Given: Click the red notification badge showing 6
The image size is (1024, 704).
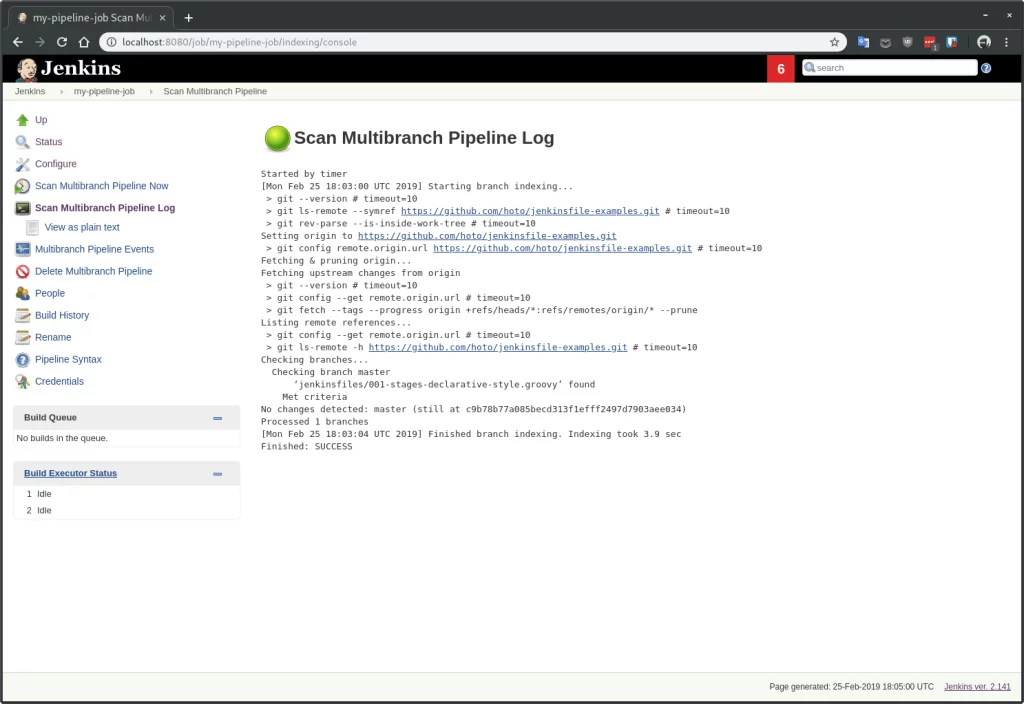Looking at the screenshot, I should (x=780, y=69).
